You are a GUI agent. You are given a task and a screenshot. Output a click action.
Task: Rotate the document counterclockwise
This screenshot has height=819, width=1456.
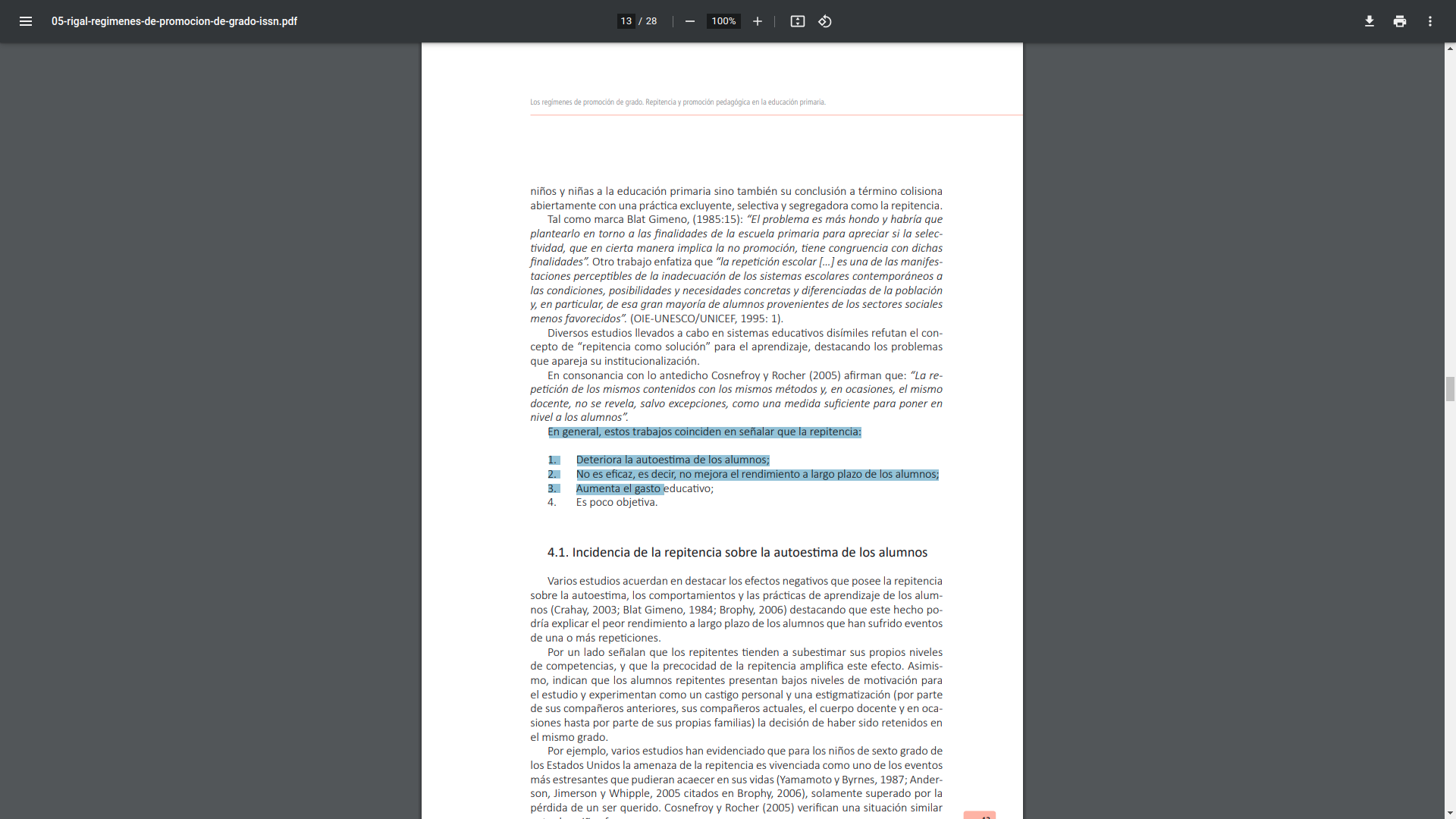coord(825,21)
